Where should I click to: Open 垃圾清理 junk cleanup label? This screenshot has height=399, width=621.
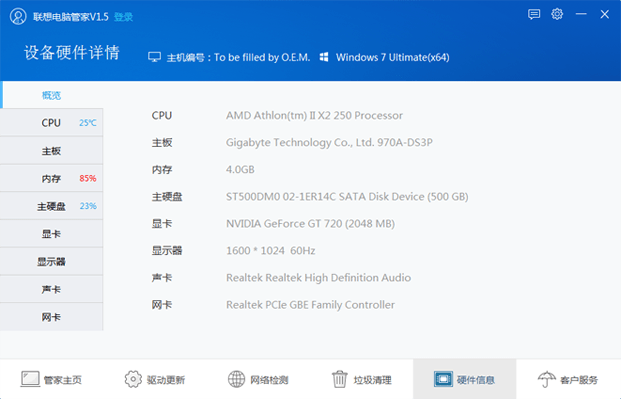point(372,380)
